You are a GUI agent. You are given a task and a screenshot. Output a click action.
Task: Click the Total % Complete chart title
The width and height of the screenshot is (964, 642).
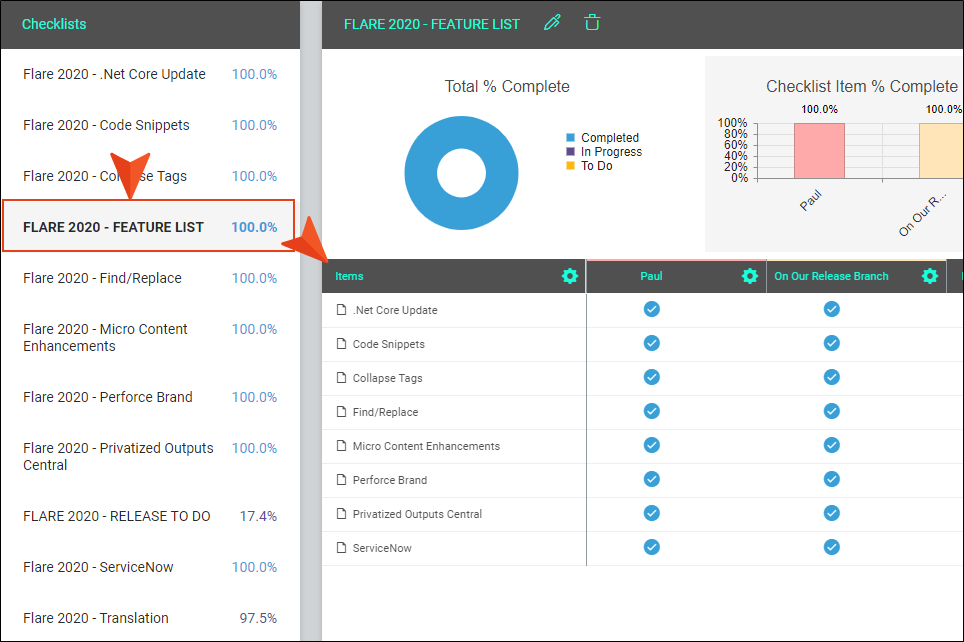(507, 86)
